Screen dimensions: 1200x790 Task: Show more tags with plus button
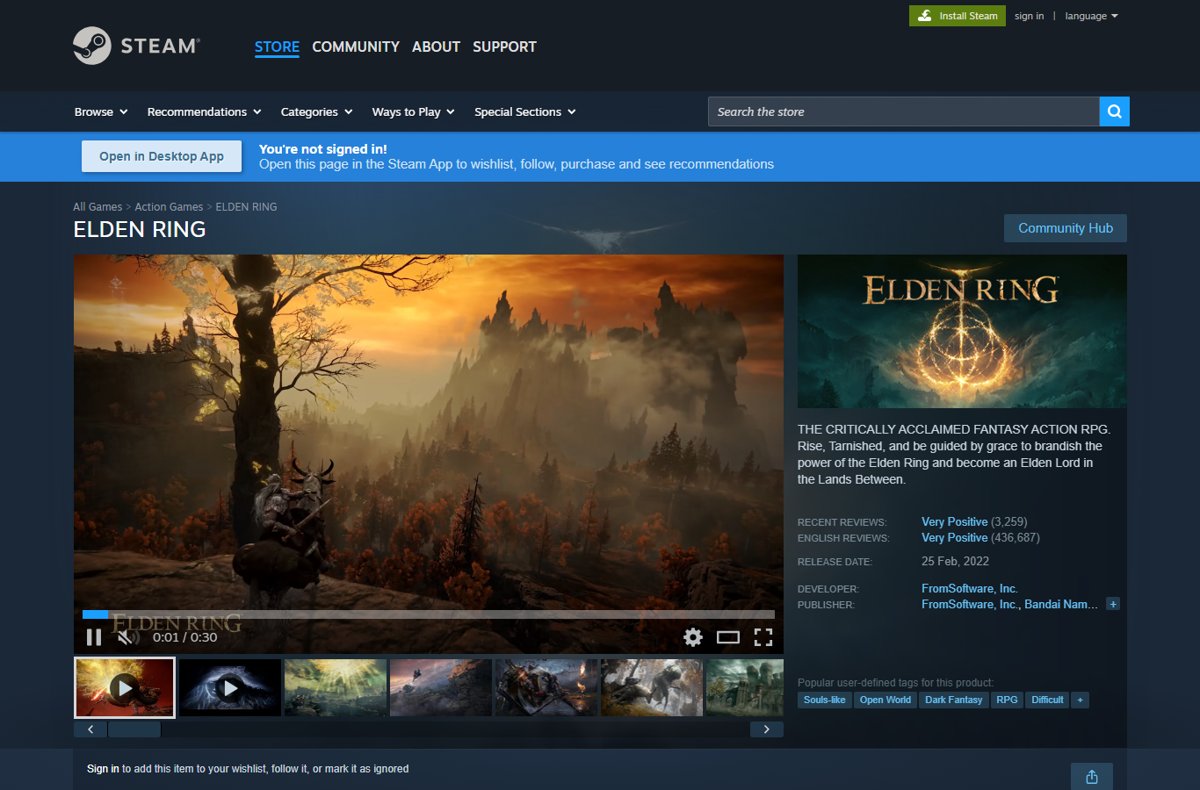click(1079, 700)
